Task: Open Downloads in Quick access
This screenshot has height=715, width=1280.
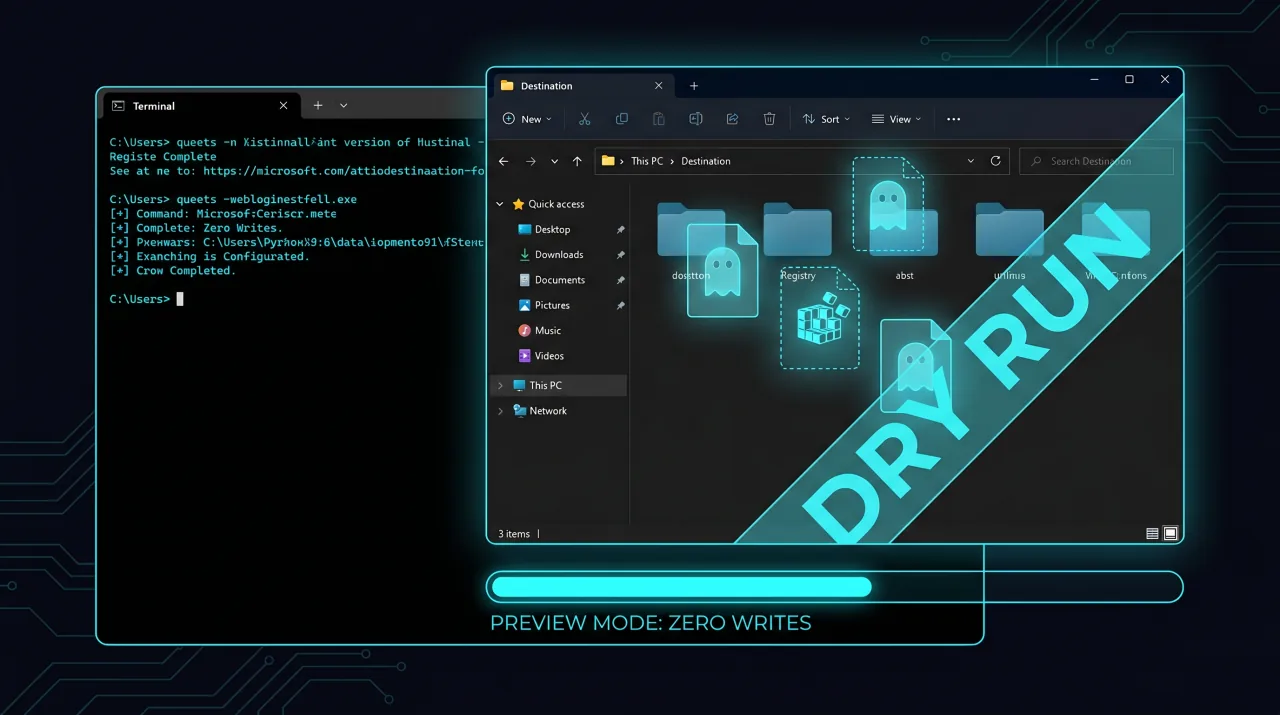Action: coord(558,255)
